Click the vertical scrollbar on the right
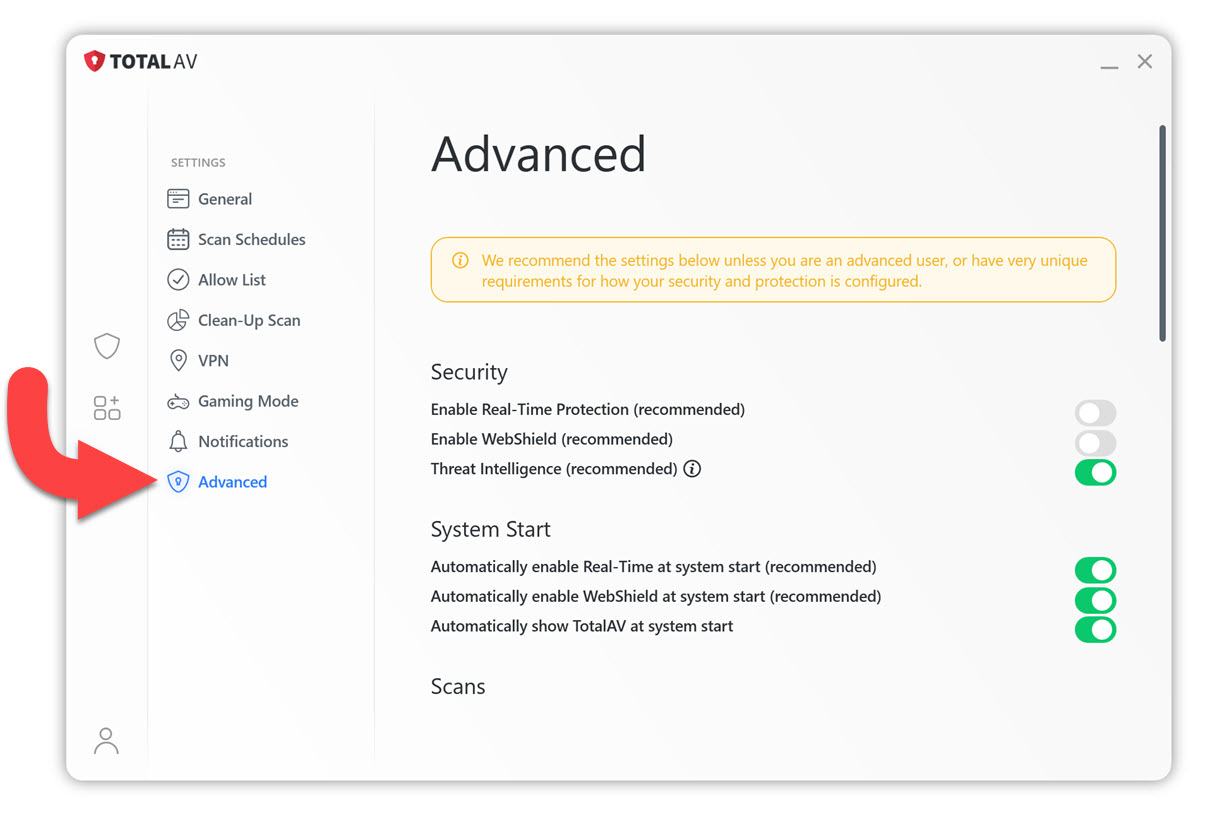Image resolution: width=1222 pixels, height=826 pixels. click(x=1162, y=233)
